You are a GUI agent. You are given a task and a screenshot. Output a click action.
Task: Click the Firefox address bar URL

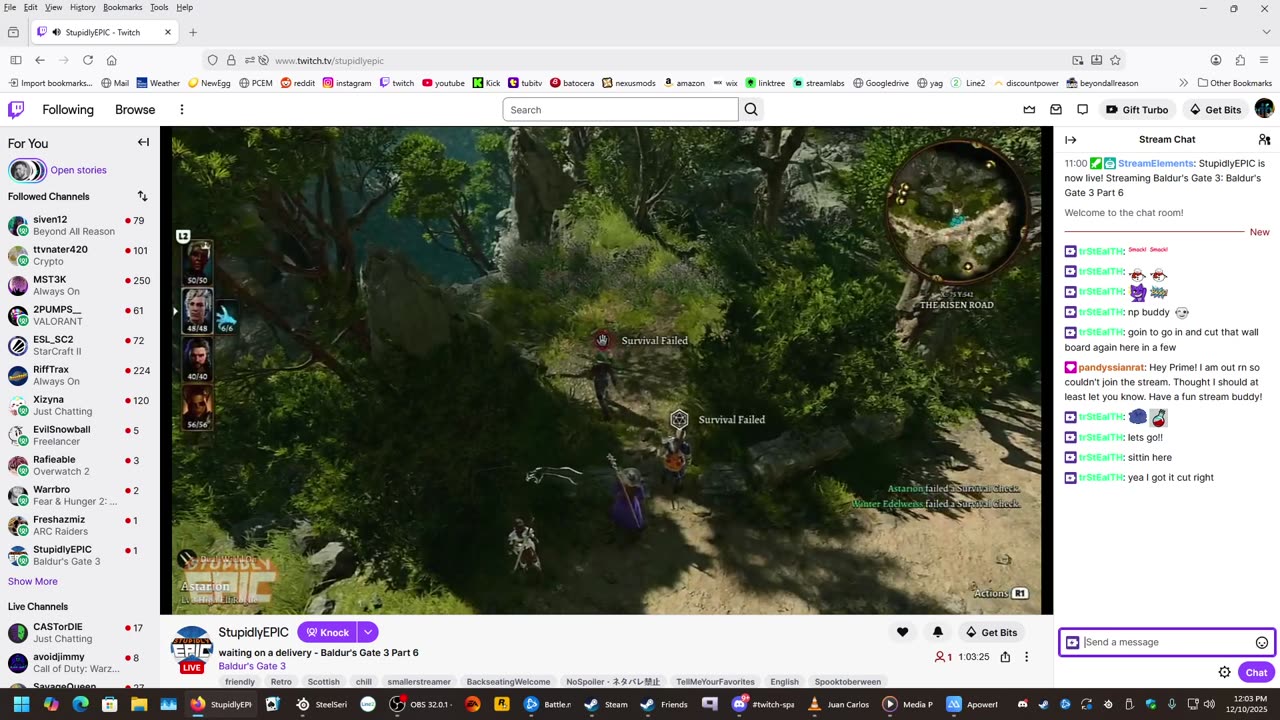pyautogui.click(x=329, y=60)
